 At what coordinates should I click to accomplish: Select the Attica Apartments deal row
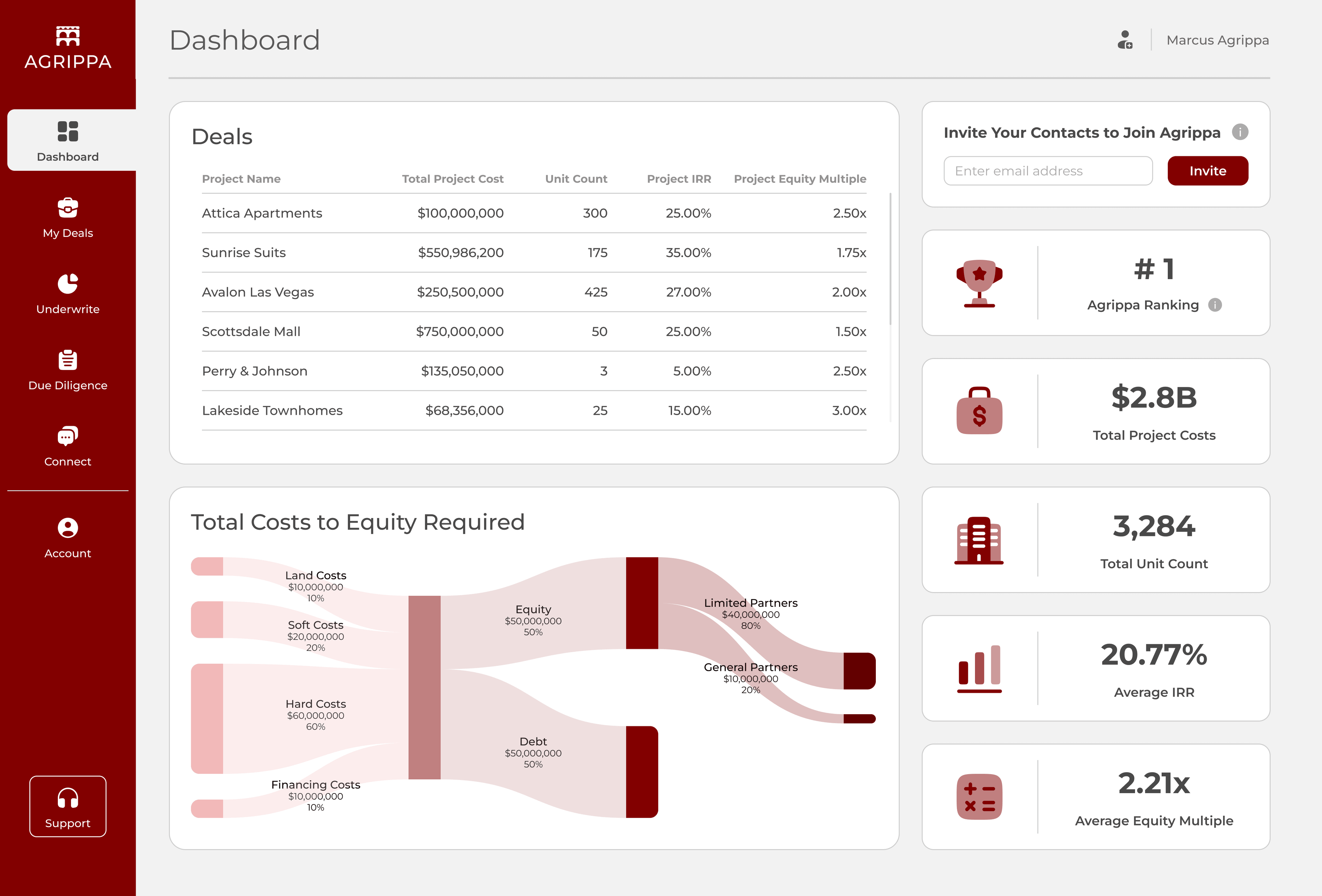(x=534, y=213)
